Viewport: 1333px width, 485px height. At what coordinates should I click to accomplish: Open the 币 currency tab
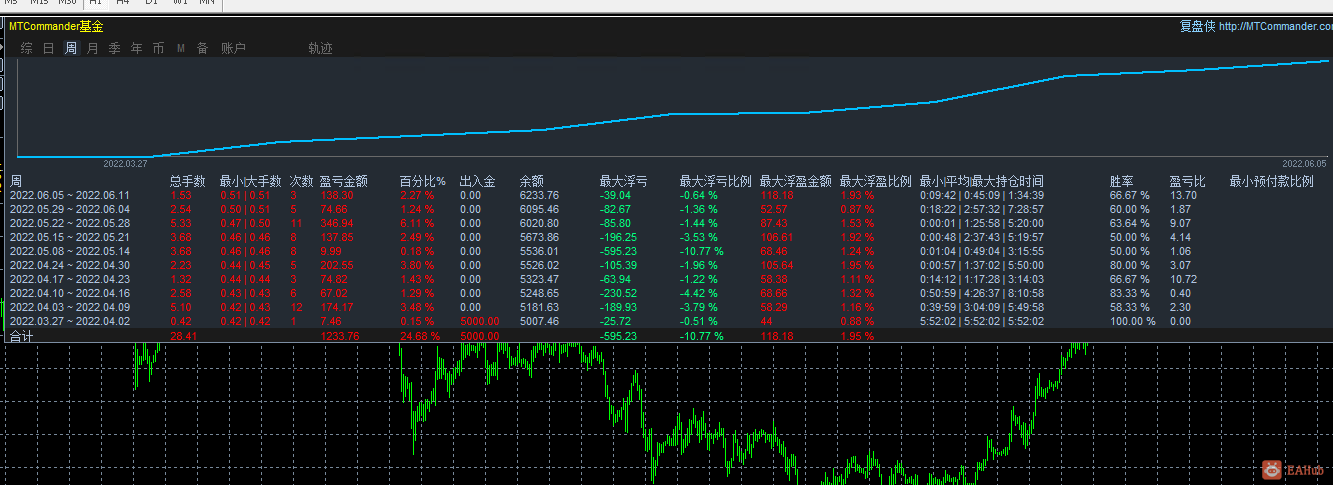click(x=159, y=48)
